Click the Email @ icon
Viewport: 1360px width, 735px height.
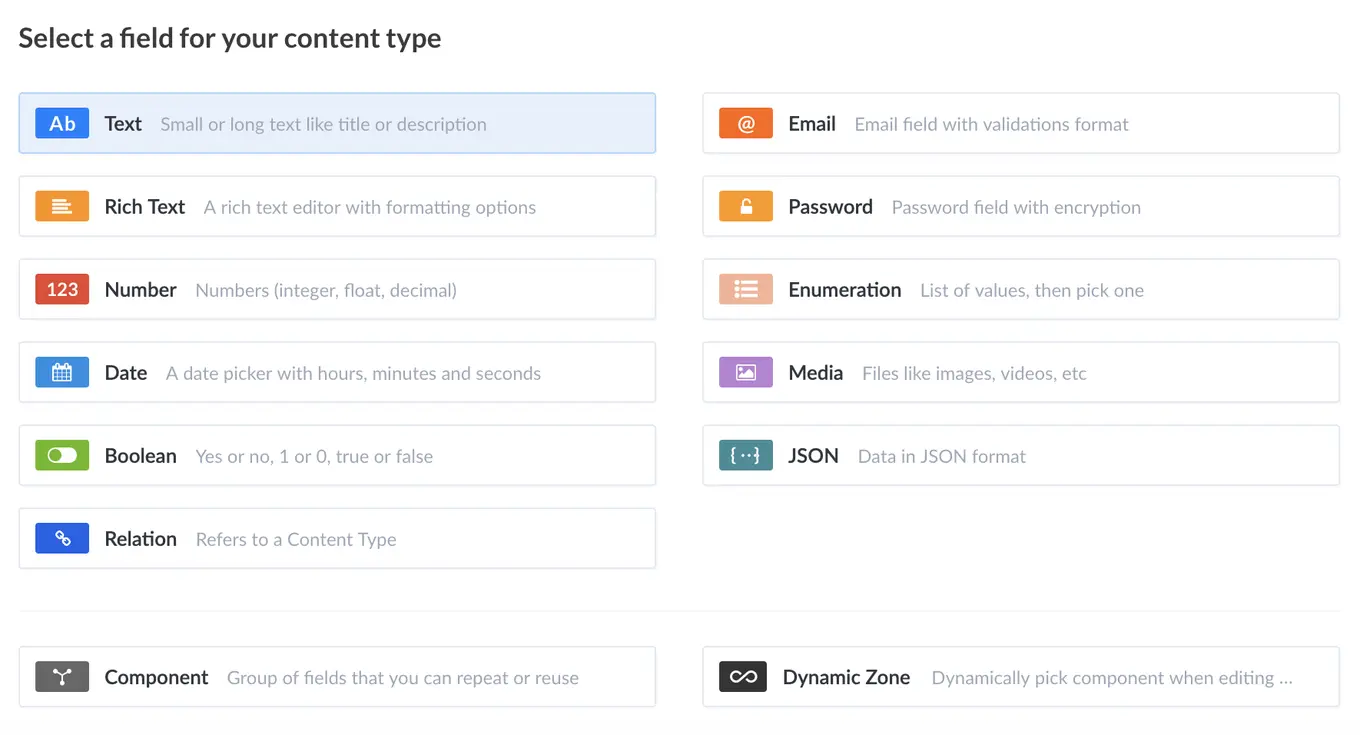click(745, 123)
